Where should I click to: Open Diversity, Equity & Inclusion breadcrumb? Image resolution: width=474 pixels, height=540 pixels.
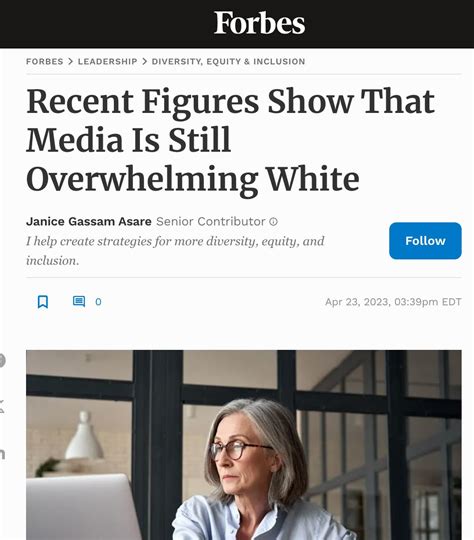coord(228,61)
